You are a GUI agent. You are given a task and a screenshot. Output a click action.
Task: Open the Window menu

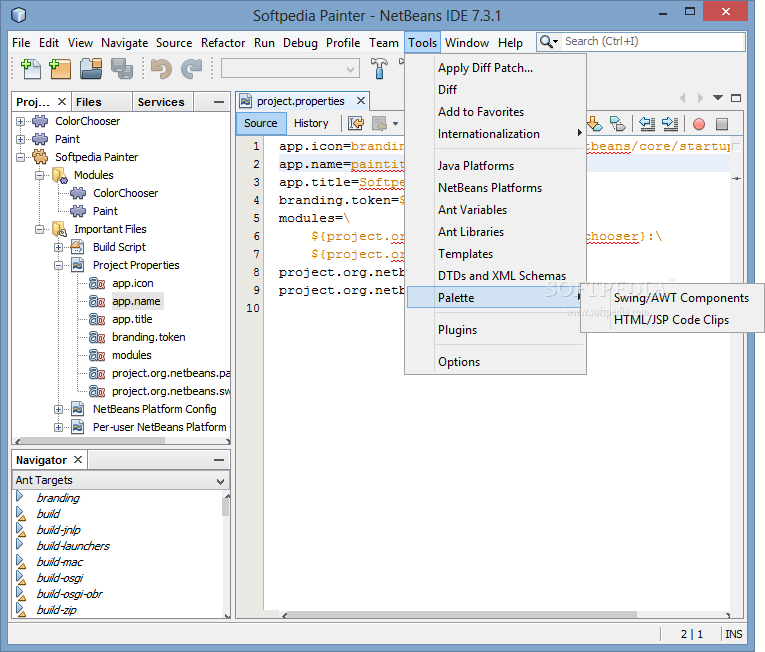coord(466,43)
